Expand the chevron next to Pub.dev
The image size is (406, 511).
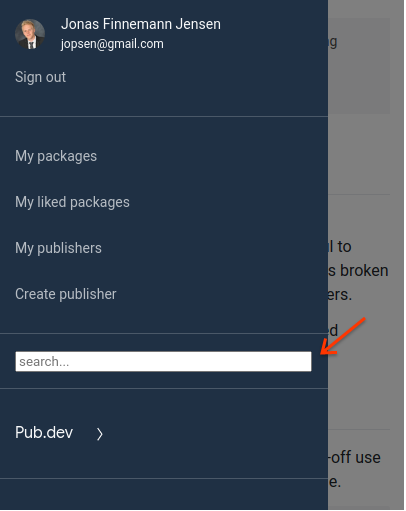coord(100,434)
